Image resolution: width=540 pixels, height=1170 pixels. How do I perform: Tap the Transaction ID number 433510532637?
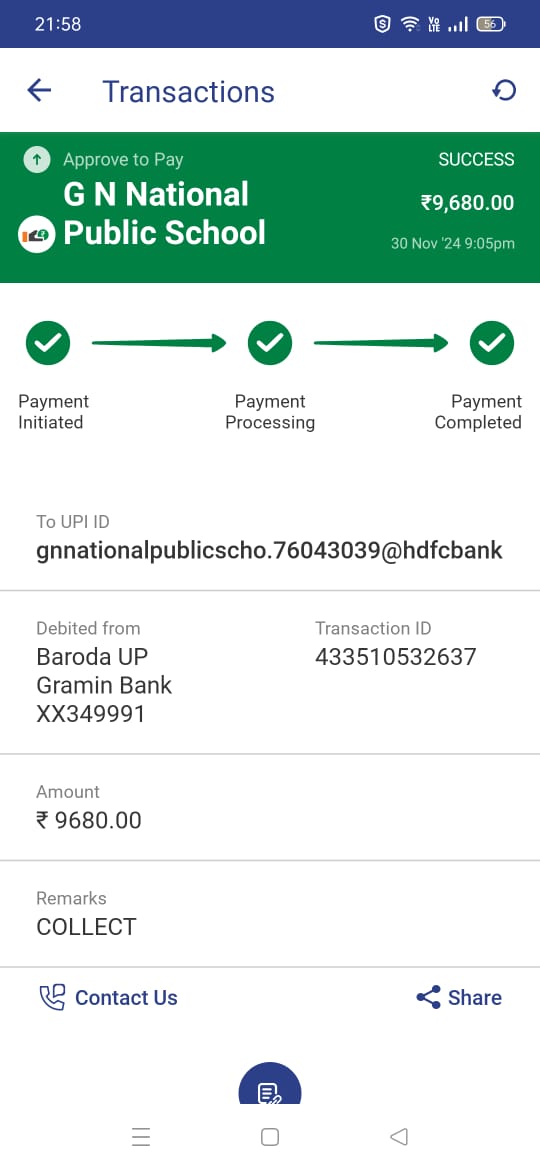[x=395, y=657]
